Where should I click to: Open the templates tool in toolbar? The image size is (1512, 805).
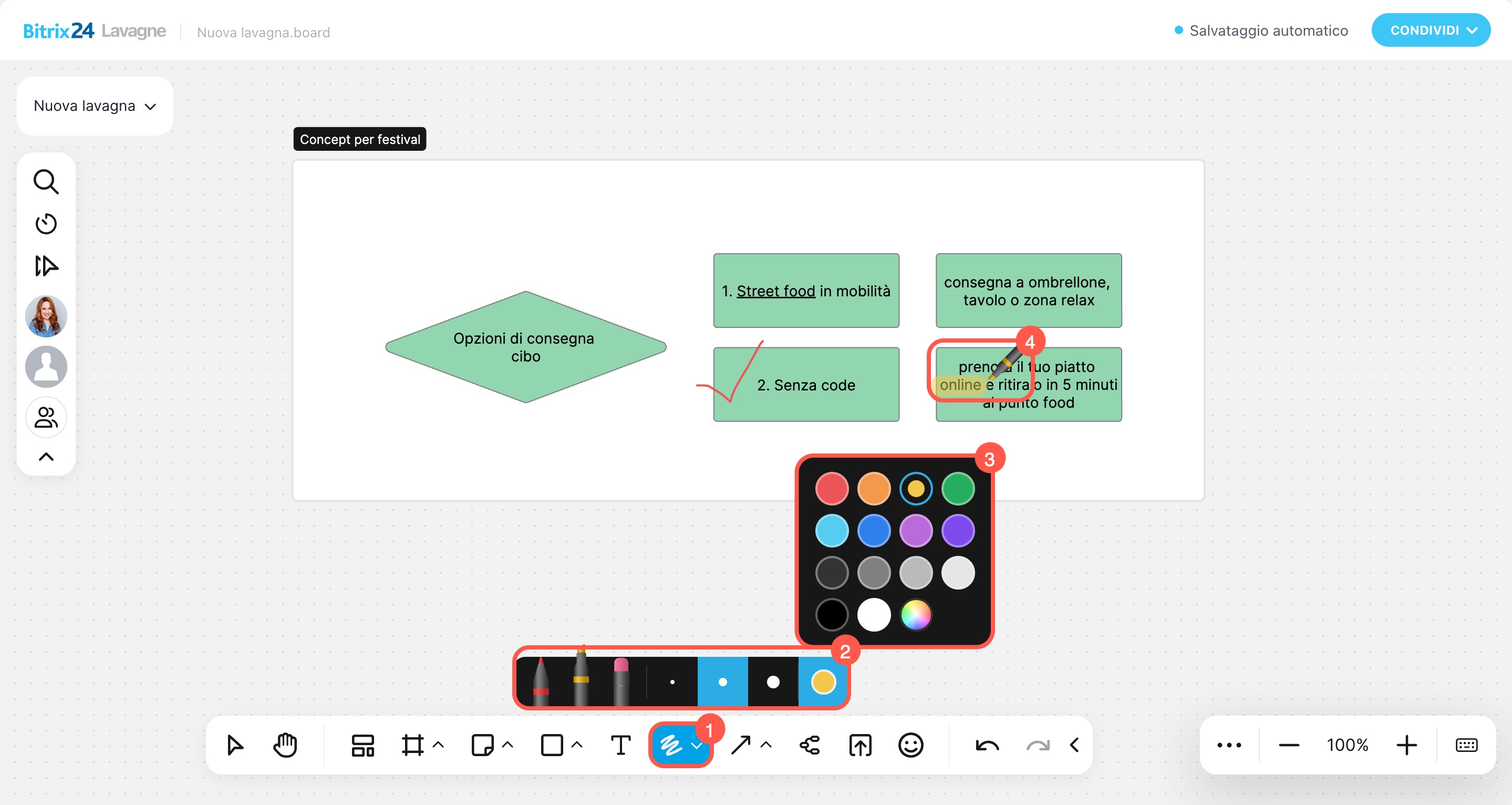[362, 745]
